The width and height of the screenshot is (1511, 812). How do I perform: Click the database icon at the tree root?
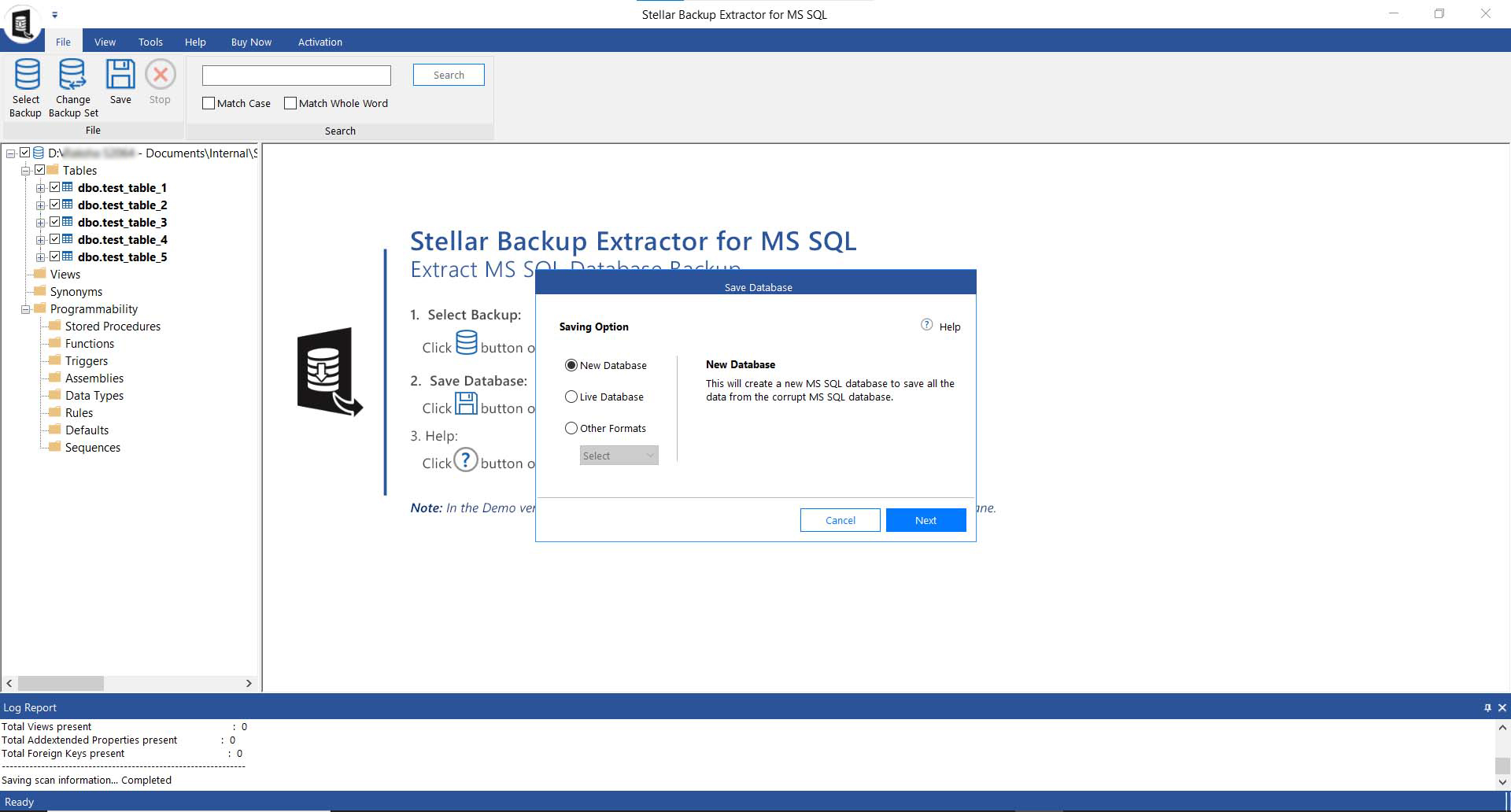38,153
